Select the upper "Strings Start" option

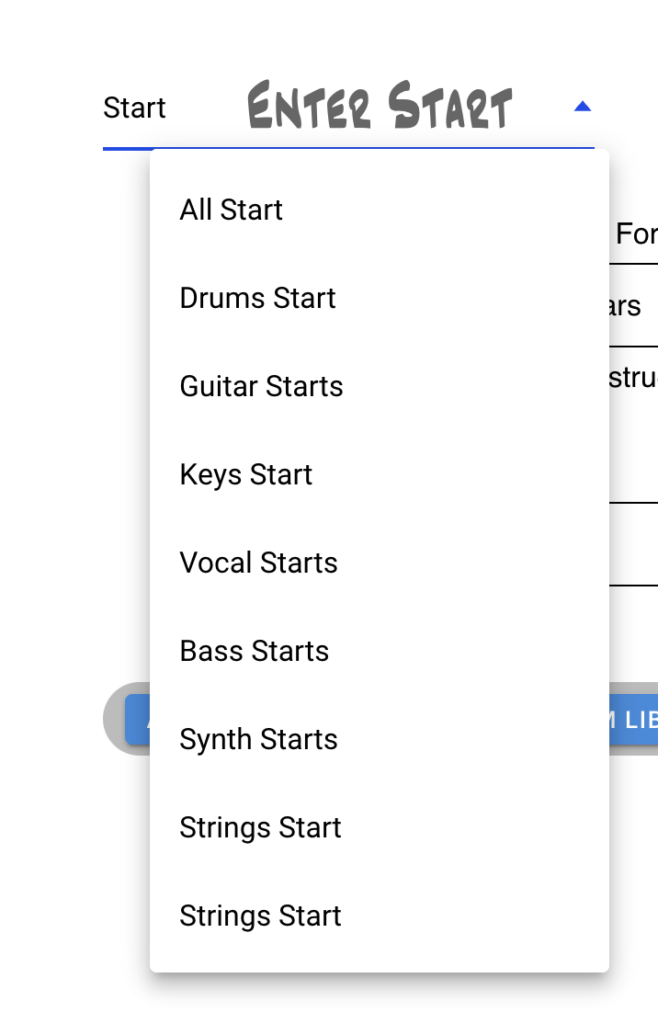(x=260, y=827)
